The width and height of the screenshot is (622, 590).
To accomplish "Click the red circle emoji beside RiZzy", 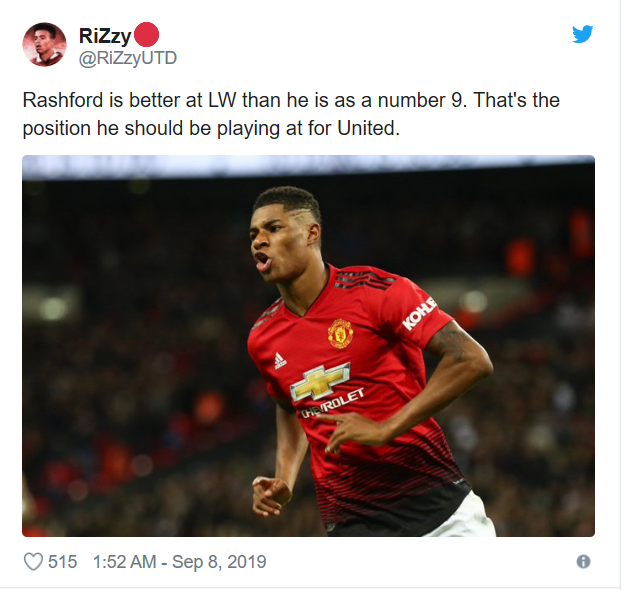I will (x=146, y=35).
